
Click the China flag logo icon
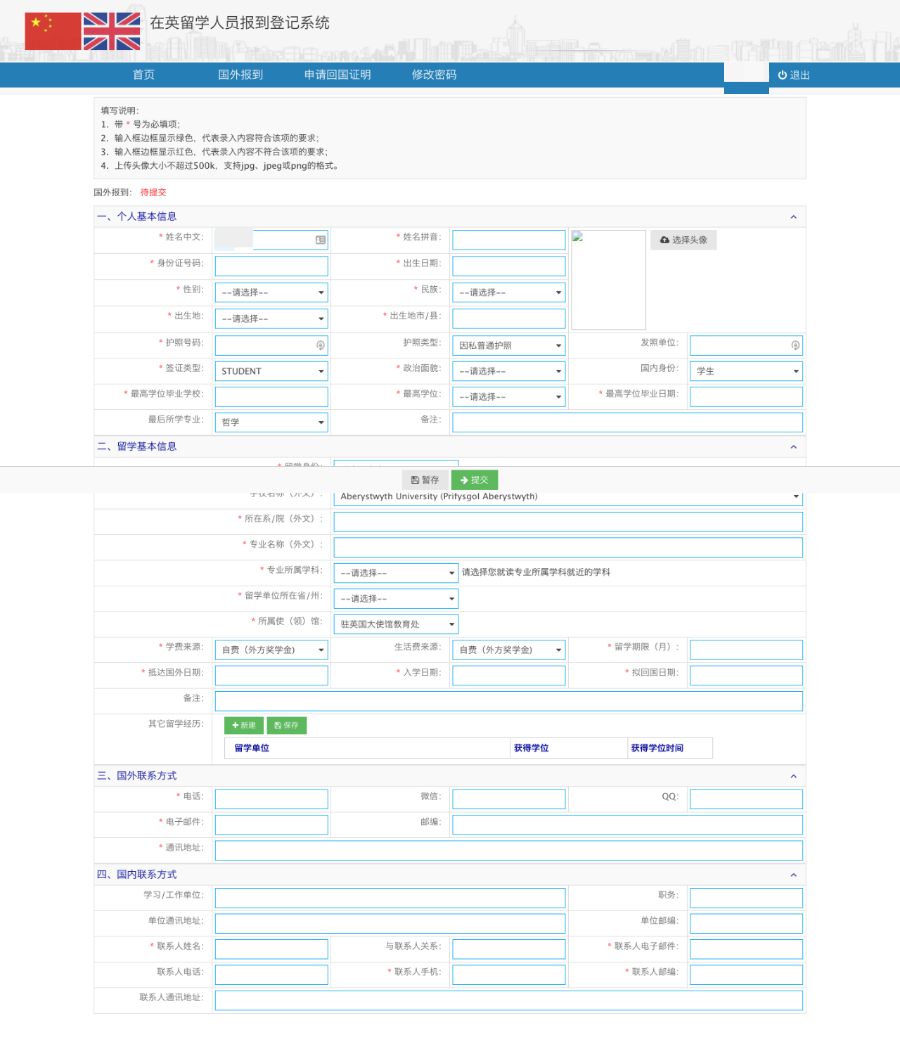coord(53,31)
